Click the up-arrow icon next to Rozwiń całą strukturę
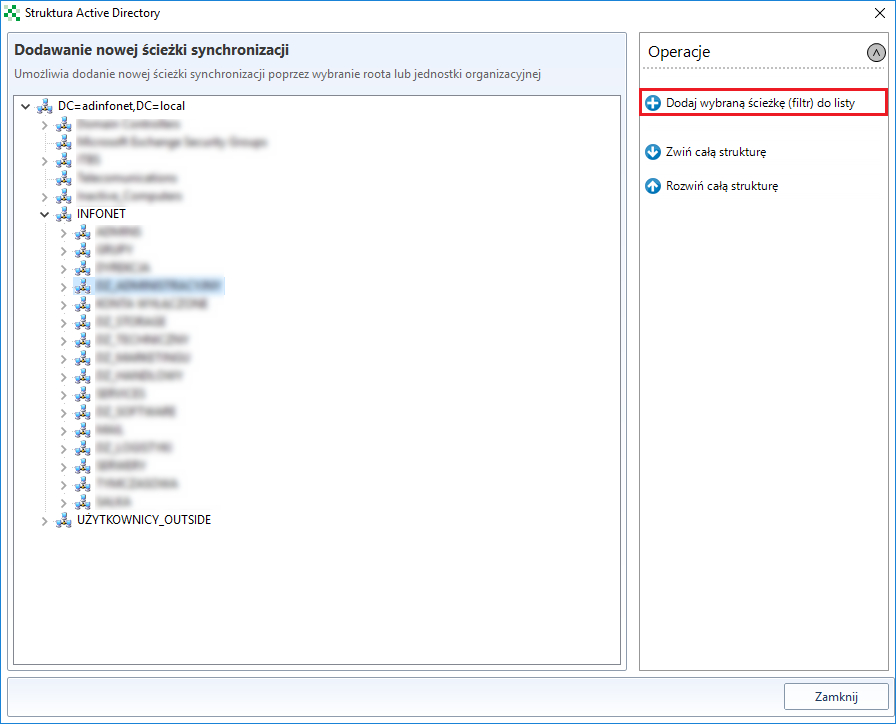896x724 pixels. pyautogui.click(x=653, y=186)
